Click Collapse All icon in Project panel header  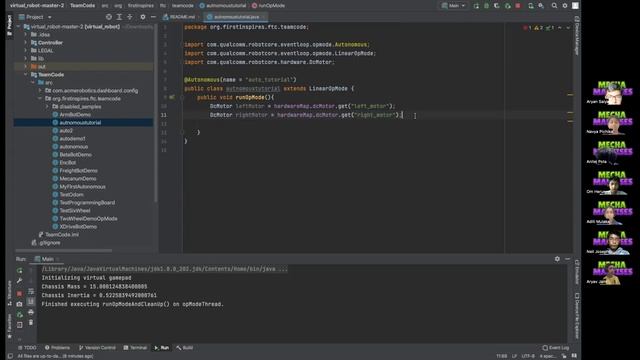pos(130,17)
